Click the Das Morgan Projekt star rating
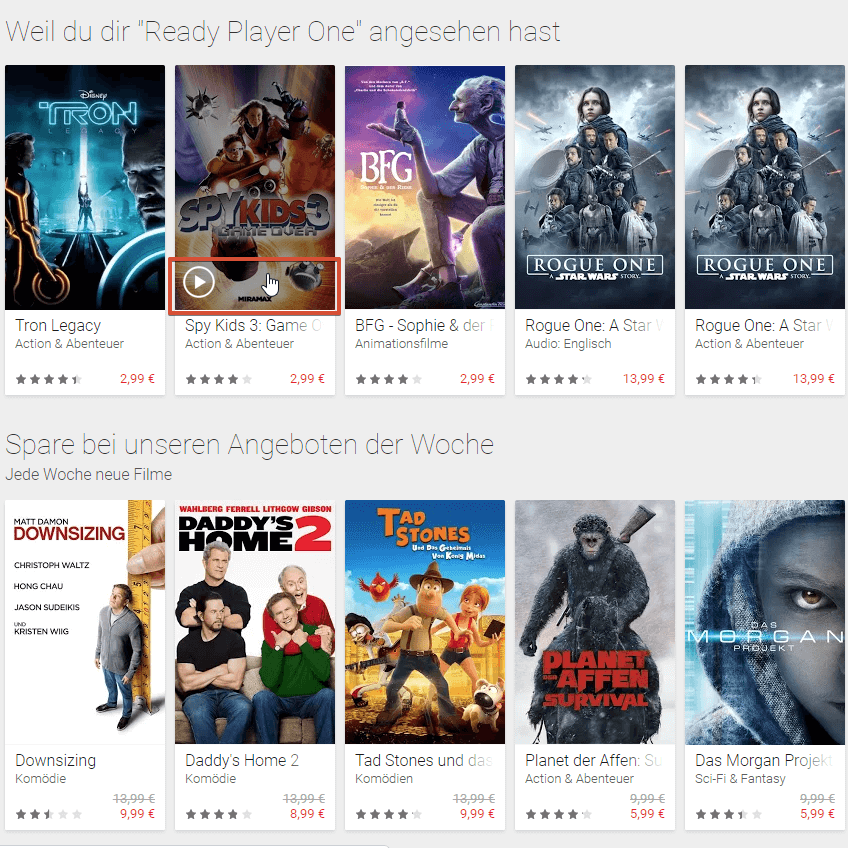 click(x=728, y=814)
